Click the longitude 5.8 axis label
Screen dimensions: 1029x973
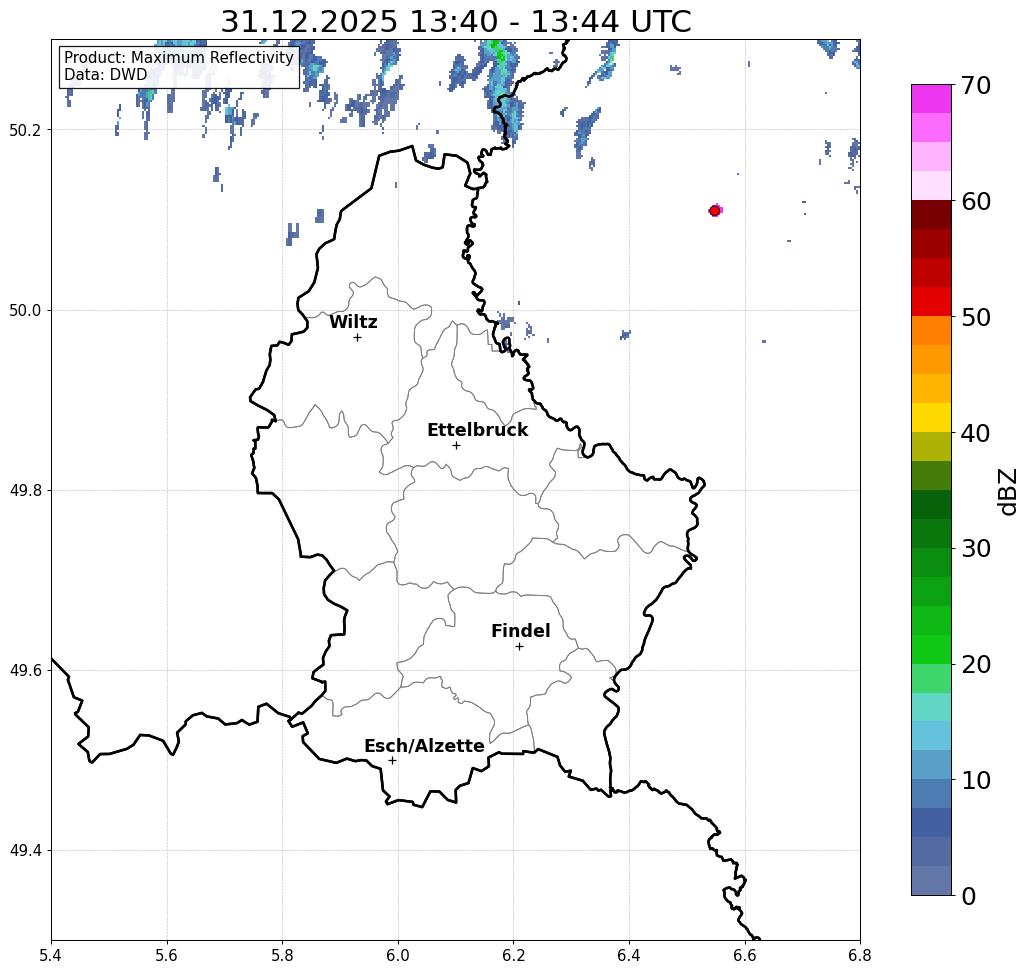click(x=282, y=955)
